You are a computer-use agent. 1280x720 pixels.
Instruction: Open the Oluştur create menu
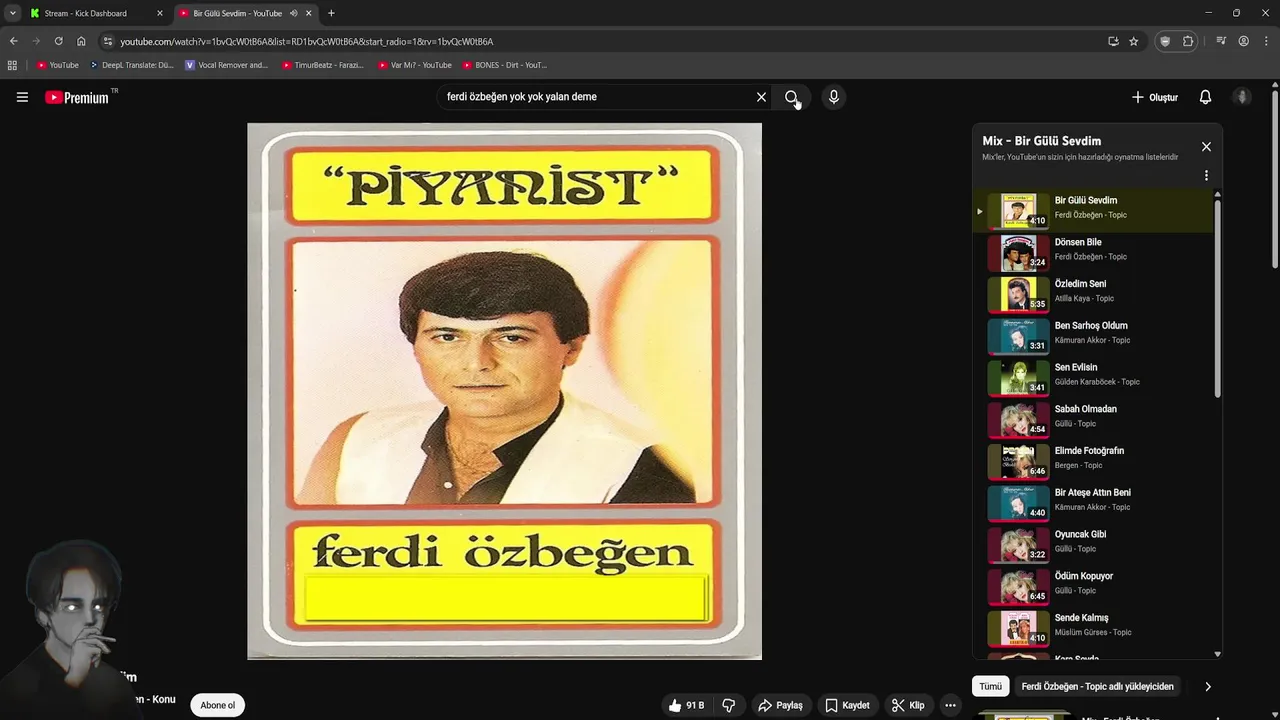point(1155,97)
